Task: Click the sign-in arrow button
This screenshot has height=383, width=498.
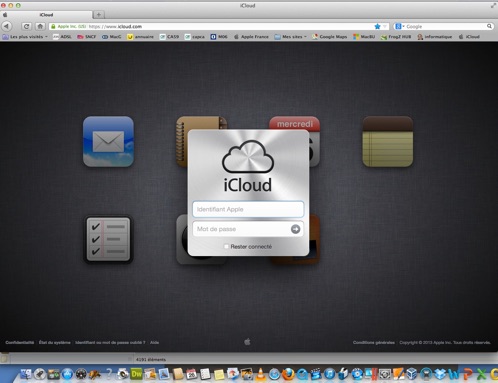Action: point(295,229)
